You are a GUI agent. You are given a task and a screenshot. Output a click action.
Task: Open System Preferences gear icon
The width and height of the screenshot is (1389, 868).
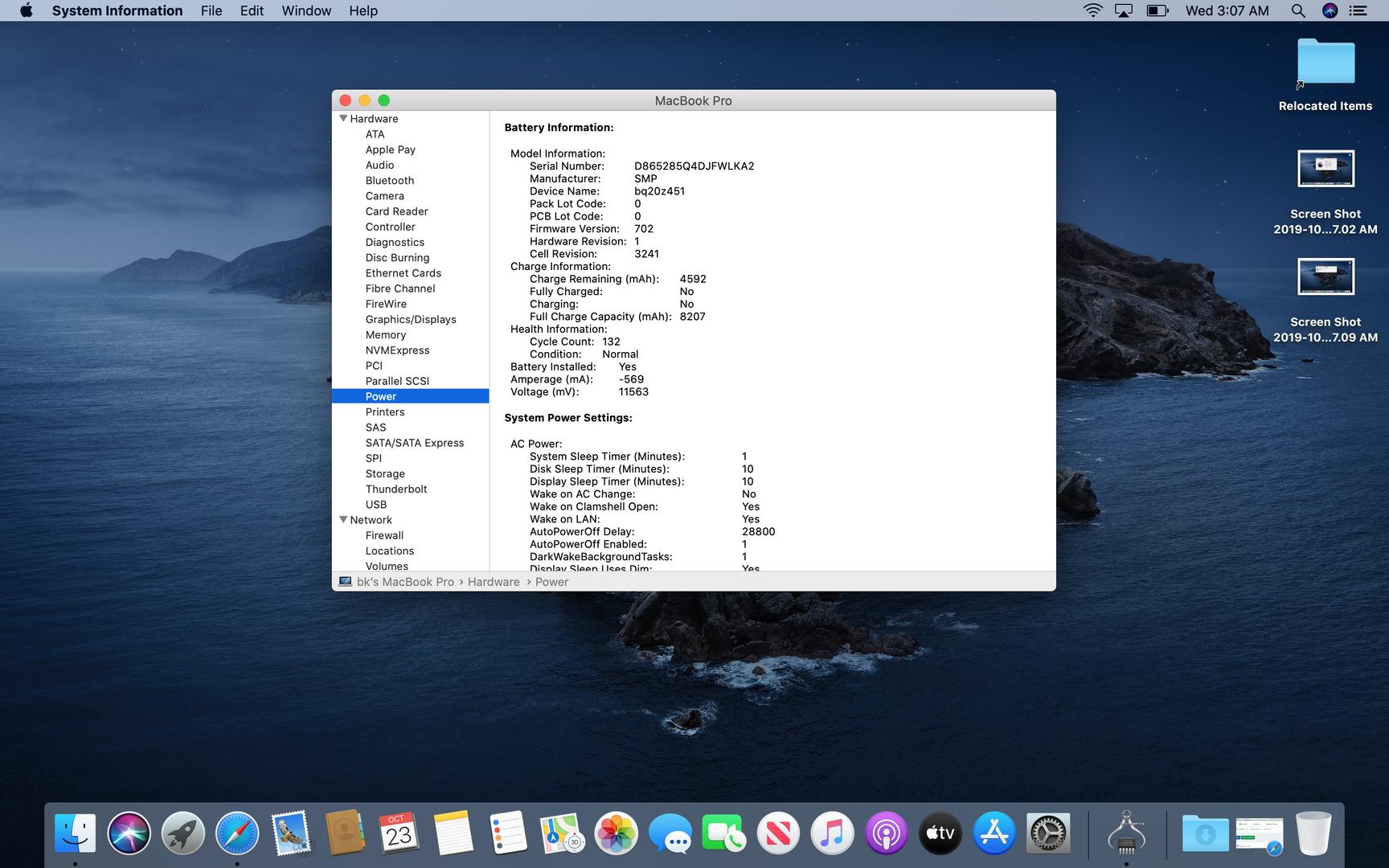[1048, 833]
